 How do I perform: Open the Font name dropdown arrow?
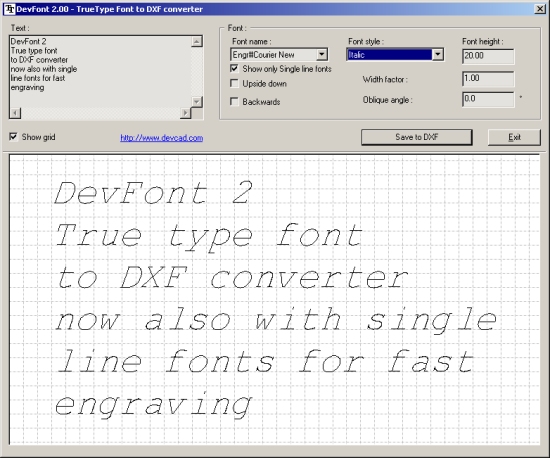(322, 54)
